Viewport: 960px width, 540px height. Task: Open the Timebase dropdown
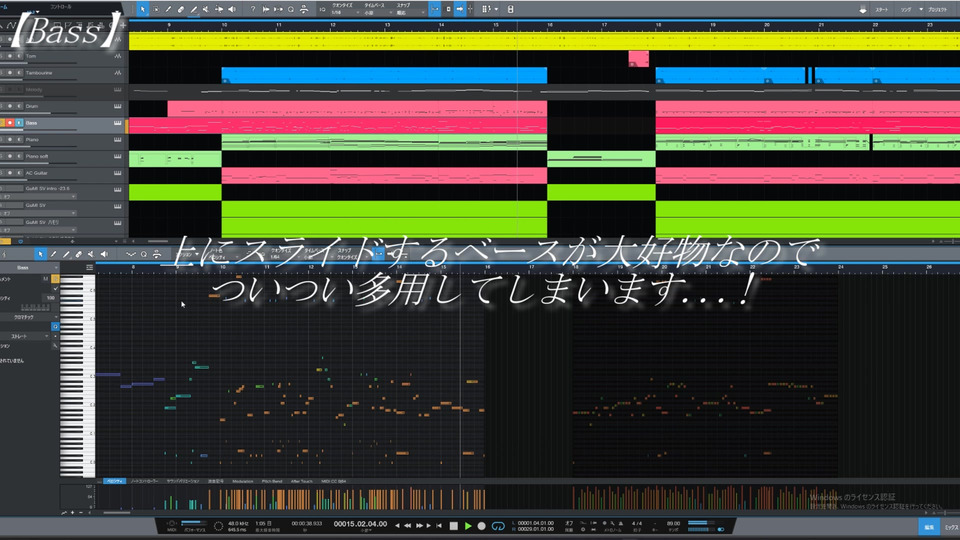376,13
